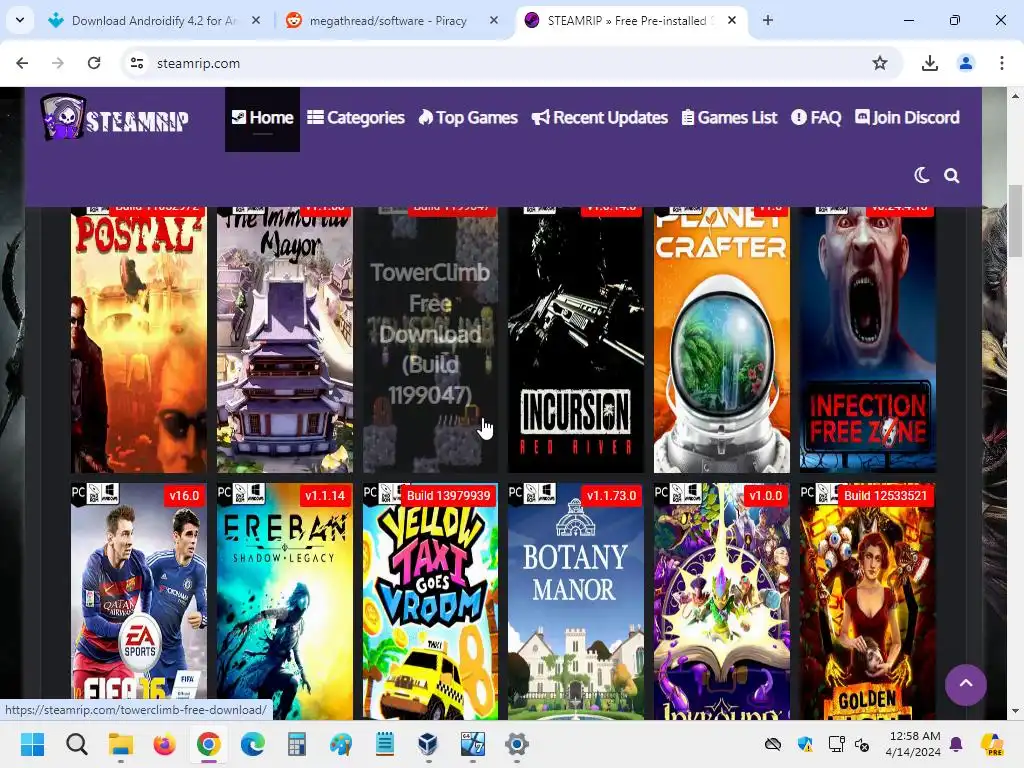Open a new browser tab

[x=768, y=21]
